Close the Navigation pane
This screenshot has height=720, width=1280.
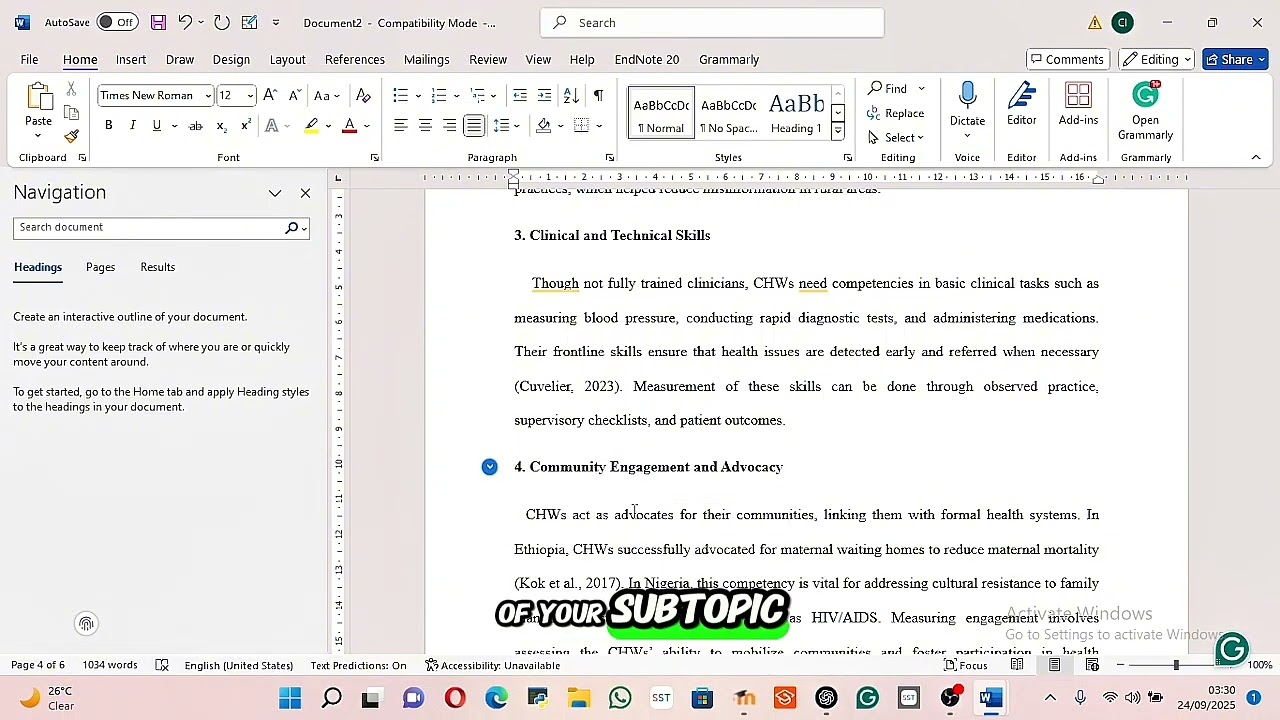pyautogui.click(x=305, y=193)
